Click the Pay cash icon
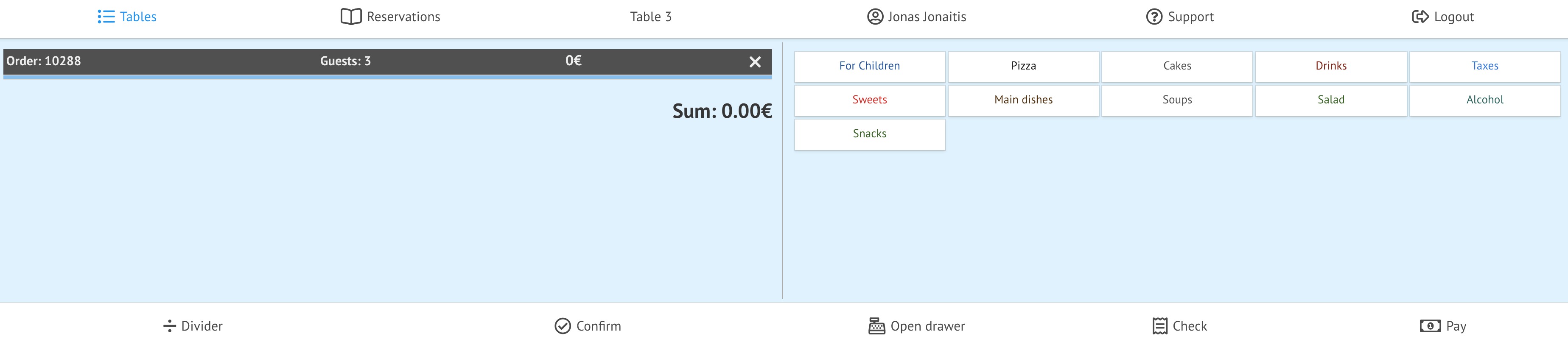 pos(1430,326)
